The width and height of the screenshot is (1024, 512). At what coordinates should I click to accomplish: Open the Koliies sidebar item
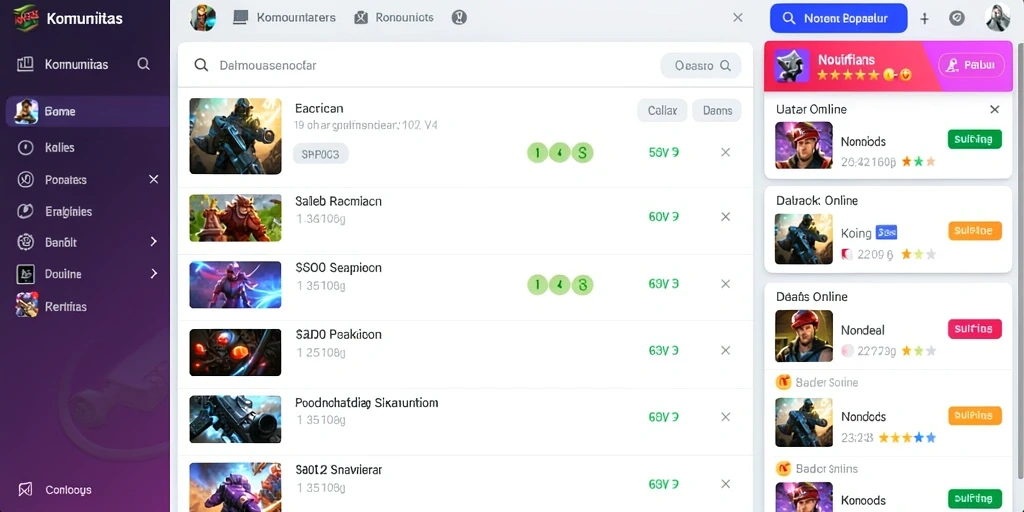59,148
